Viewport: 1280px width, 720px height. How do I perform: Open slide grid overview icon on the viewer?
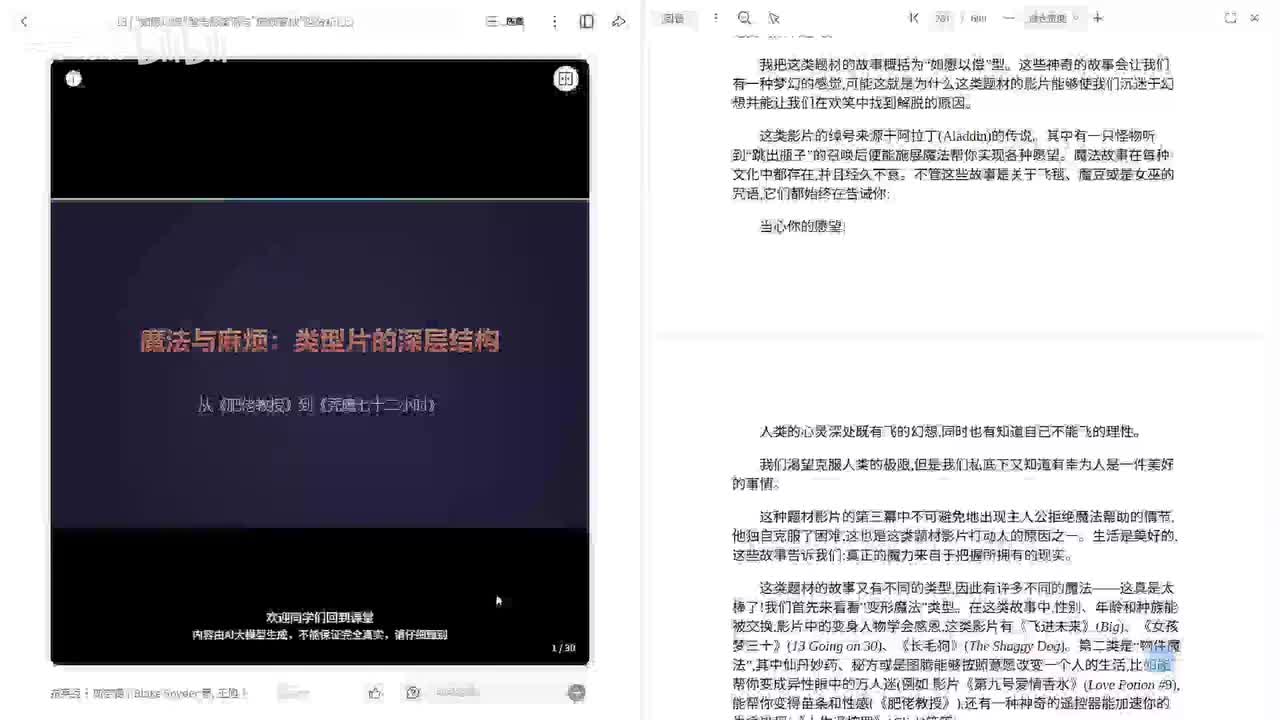[x=566, y=79]
